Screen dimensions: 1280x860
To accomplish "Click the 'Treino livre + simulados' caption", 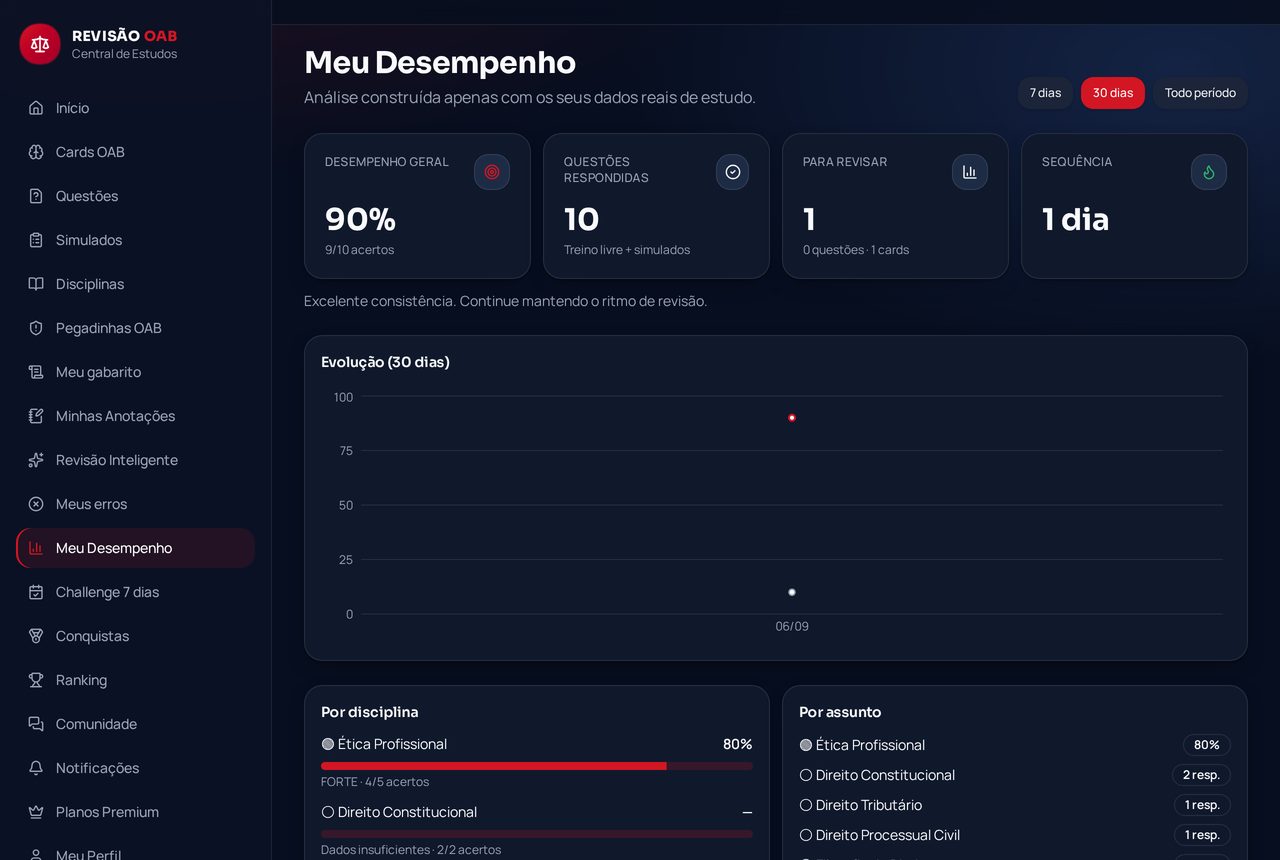I will (x=627, y=250).
